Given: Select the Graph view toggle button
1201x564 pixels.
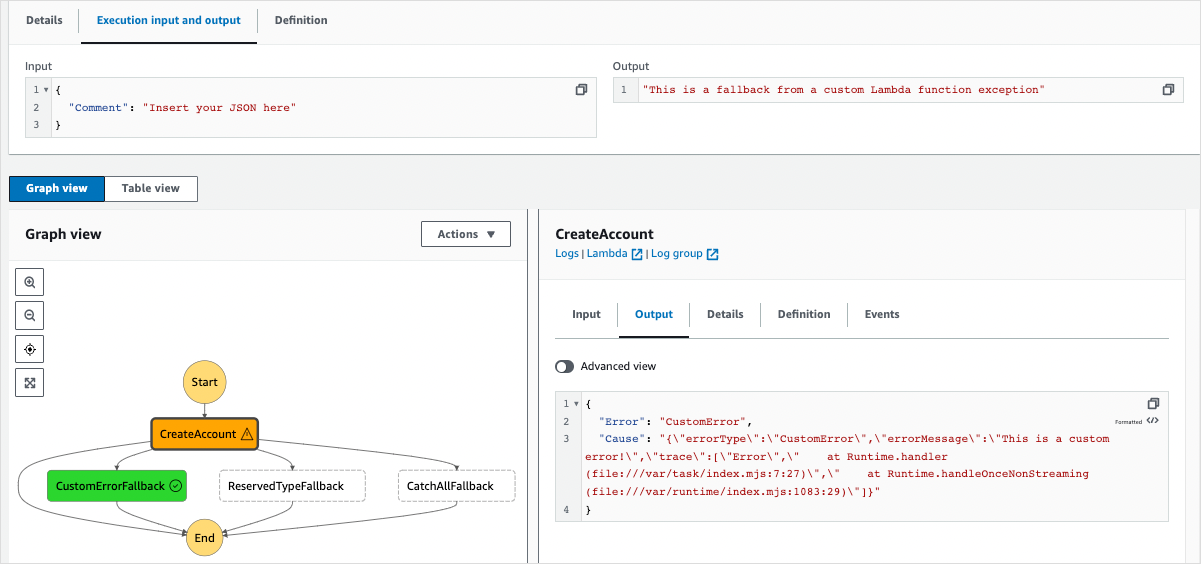Looking at the screenshot, I should point(57,189).
